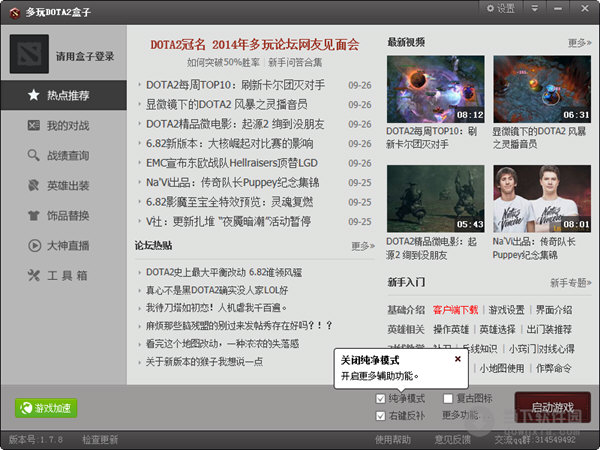Go to the 英雄出装 page
The width and height of the screenshot is (600, 450).
[64, 186]
